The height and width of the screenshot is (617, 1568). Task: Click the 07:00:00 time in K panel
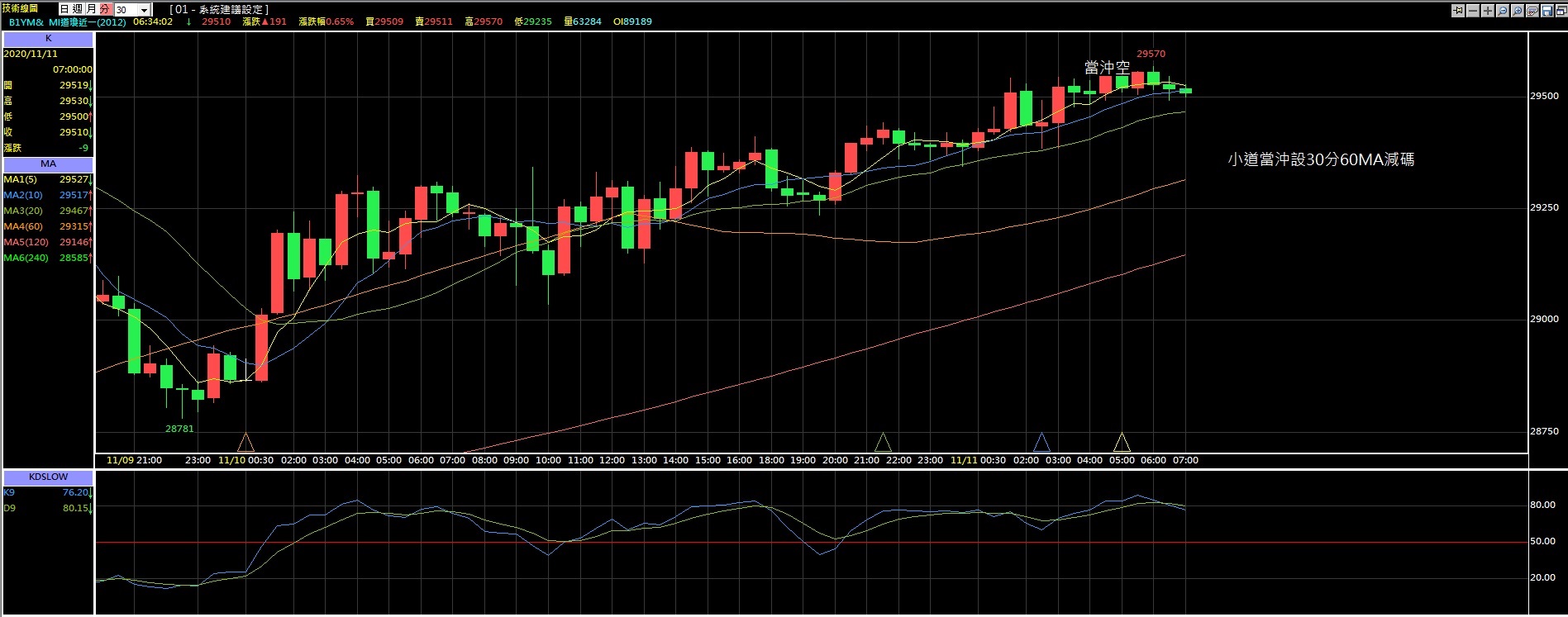click(73, 69)
